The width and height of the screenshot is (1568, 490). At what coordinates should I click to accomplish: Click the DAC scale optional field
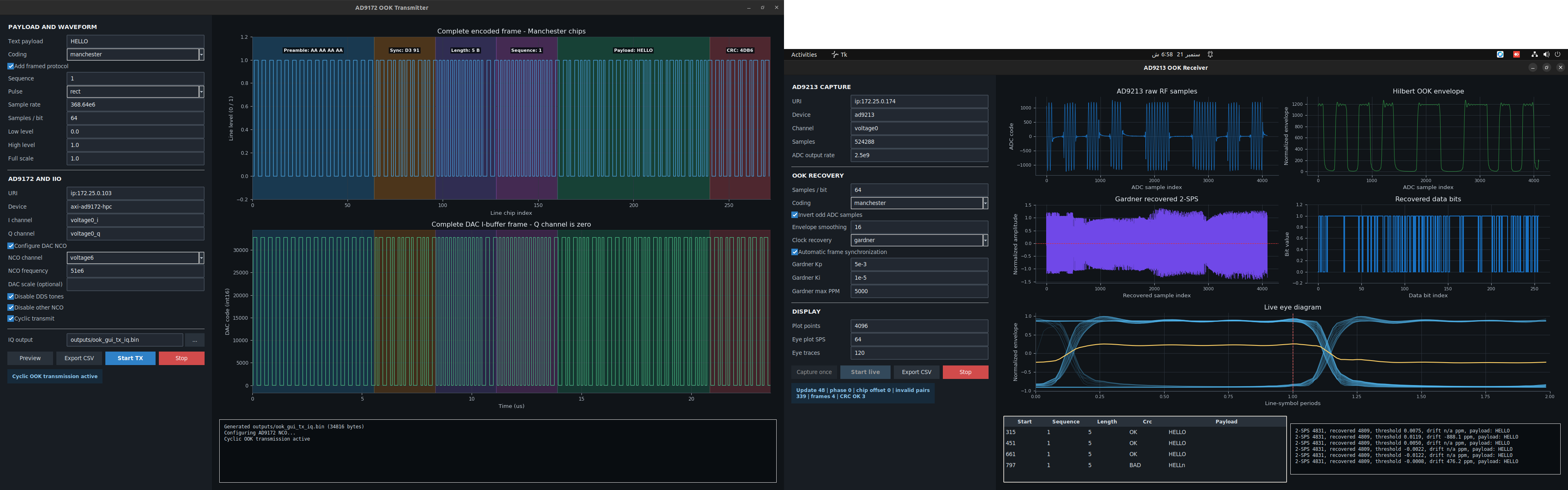click(135, 284)
